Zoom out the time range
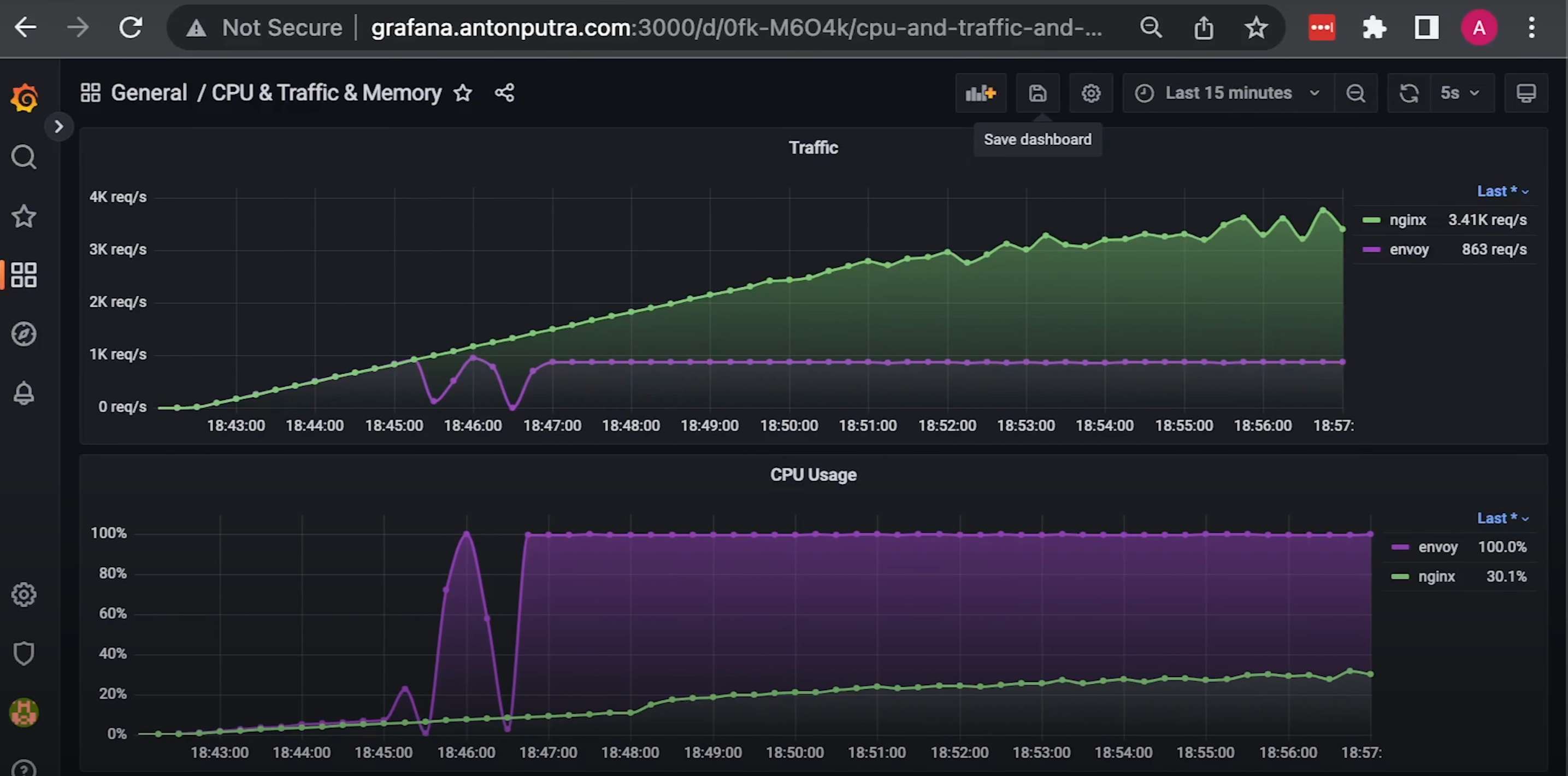The height and width of the screenshot is (776, 1568). [1355, 93]
